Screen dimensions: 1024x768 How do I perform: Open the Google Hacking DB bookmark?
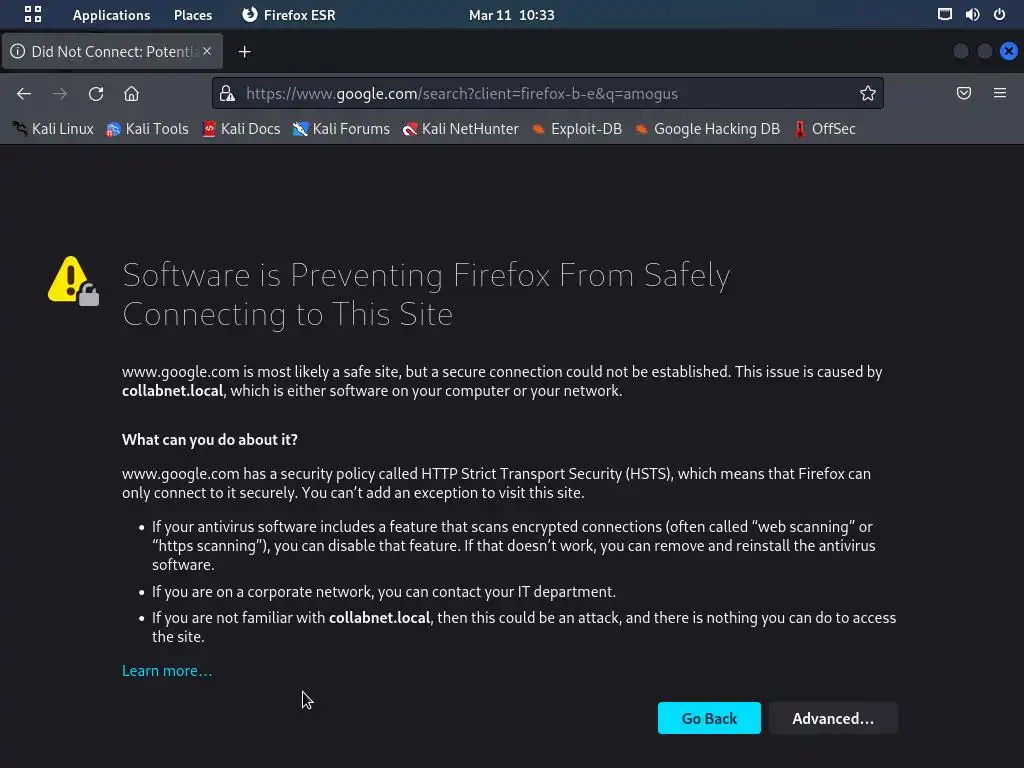(708, 129)
